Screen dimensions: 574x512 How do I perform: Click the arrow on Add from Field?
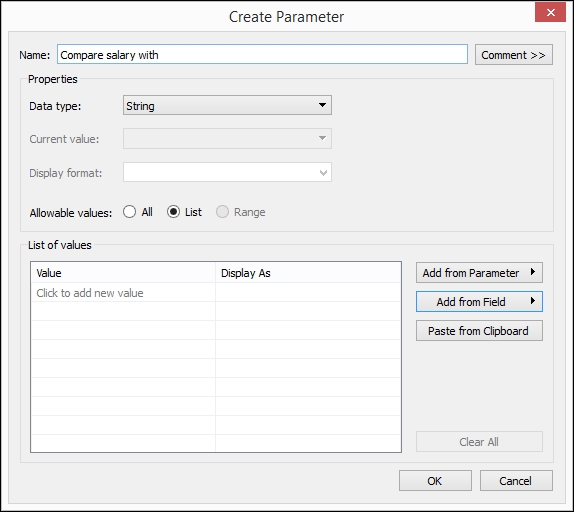533,301
